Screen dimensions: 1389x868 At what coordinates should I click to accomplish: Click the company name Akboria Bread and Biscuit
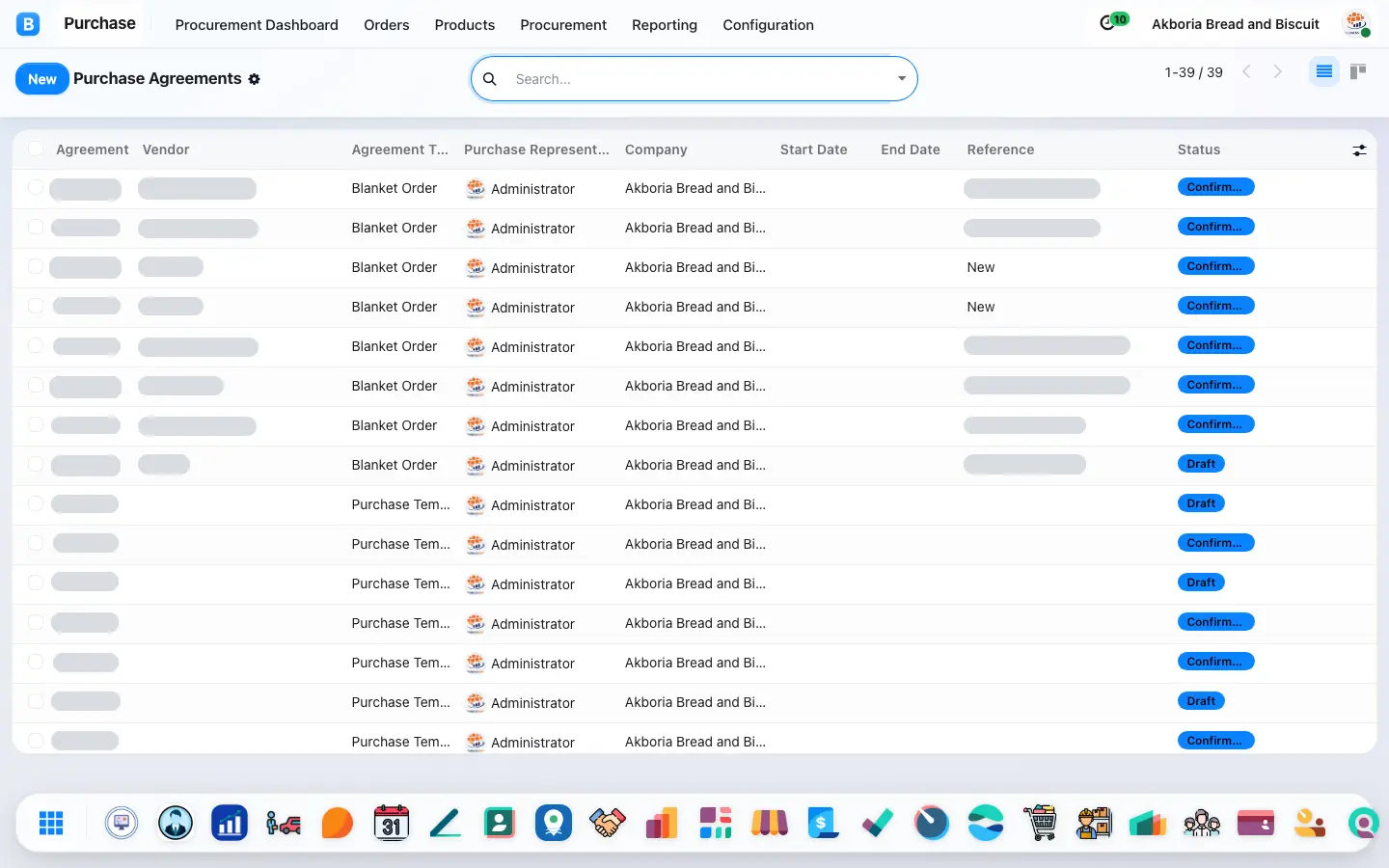[x=1236, y=24]
